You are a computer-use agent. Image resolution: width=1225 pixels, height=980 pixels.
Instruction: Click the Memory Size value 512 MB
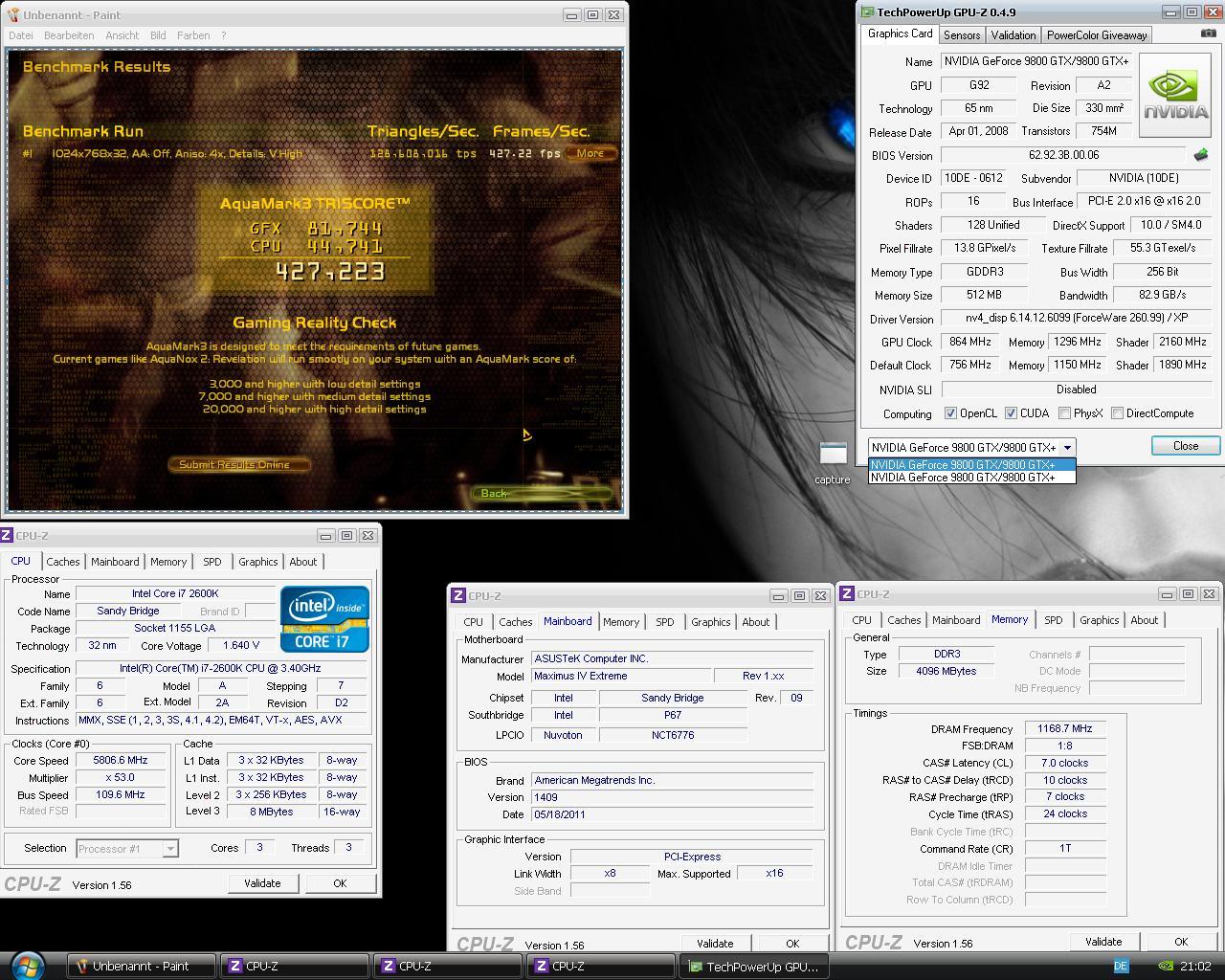point(985,295)
